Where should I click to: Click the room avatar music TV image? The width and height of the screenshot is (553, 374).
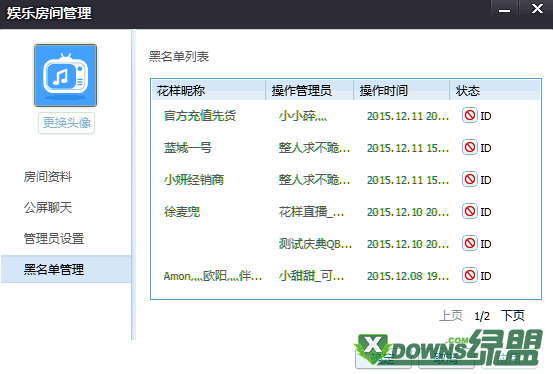click(65, 75)
